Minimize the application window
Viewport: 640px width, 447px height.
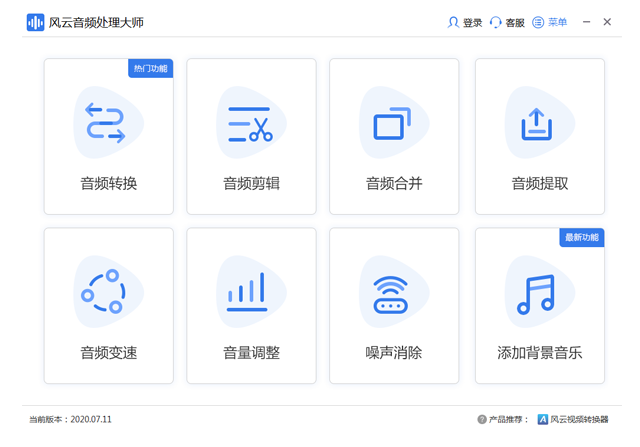tap(587, 22)
